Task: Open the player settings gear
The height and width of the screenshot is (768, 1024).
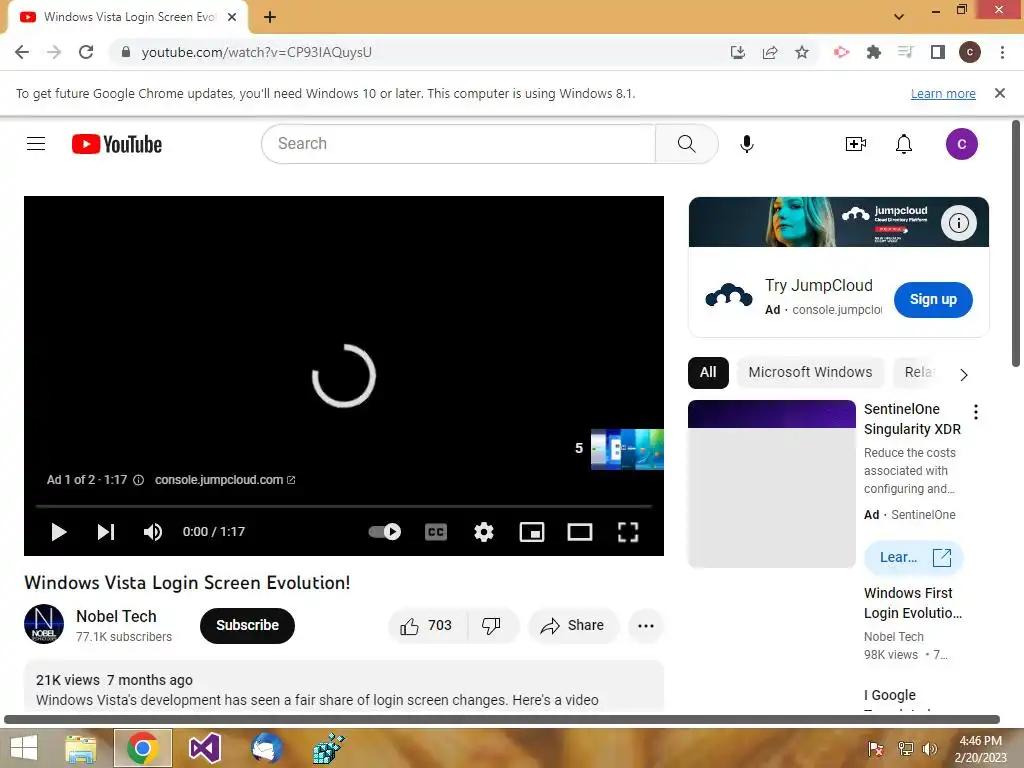Action: click(484, 532)
